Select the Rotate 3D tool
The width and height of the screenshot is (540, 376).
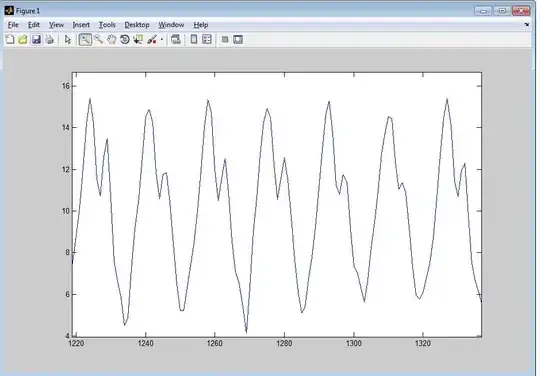[125, 40]
